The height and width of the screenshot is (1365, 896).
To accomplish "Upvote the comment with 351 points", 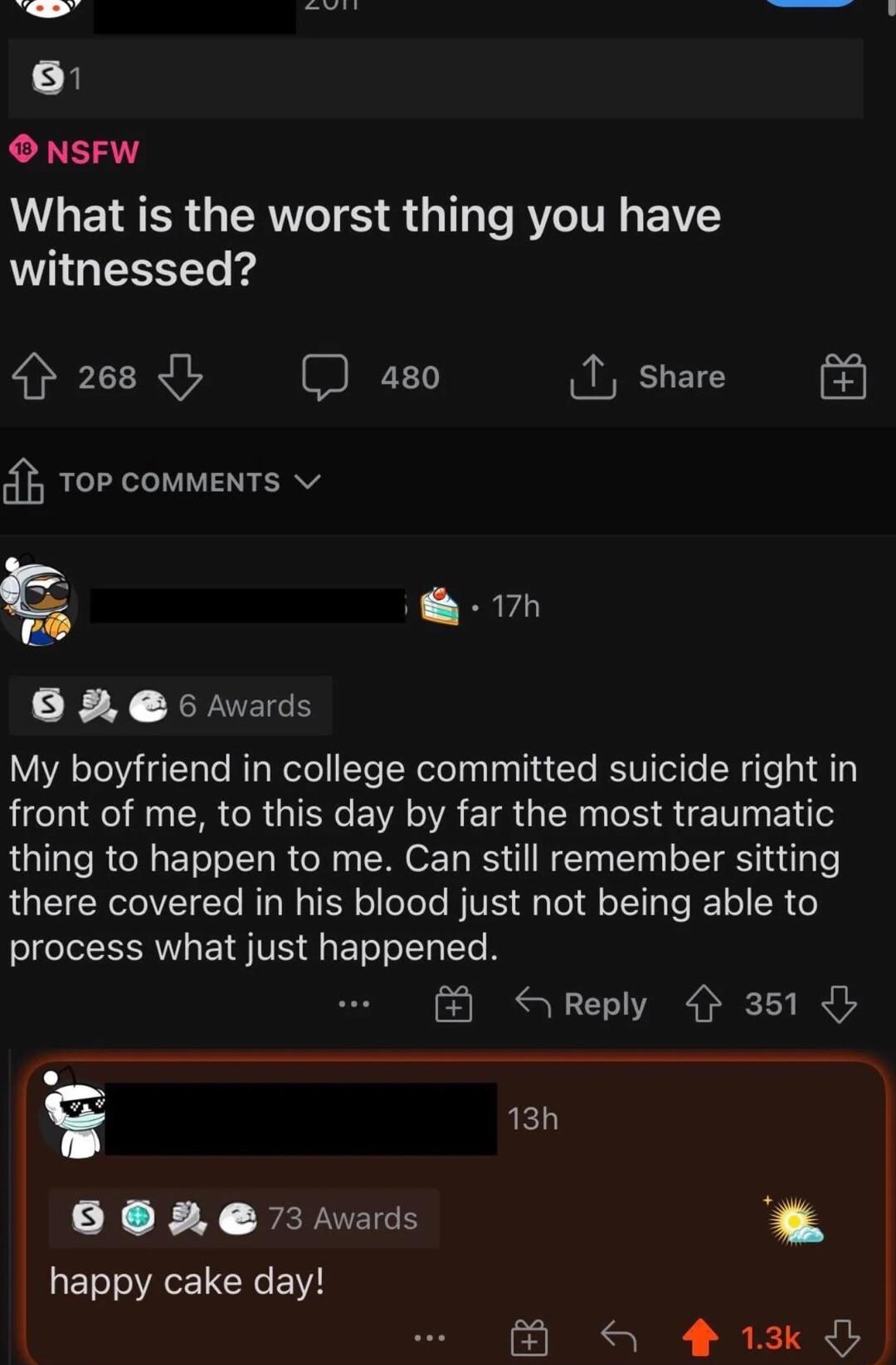I will tap(704, 1004).
